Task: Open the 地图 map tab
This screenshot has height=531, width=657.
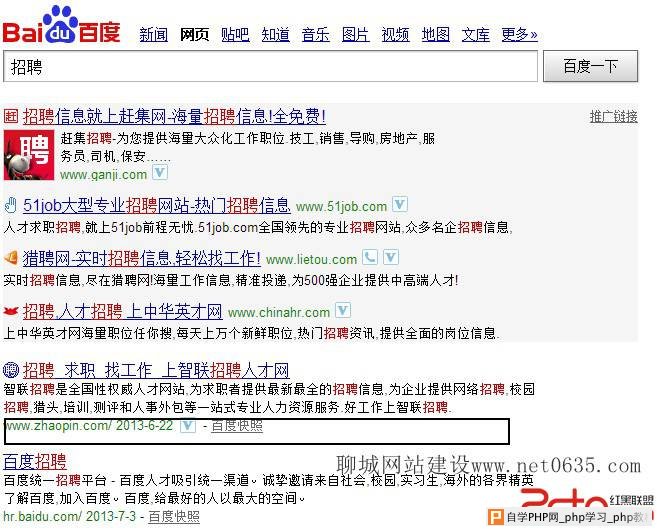Action: tap(435, 34)
